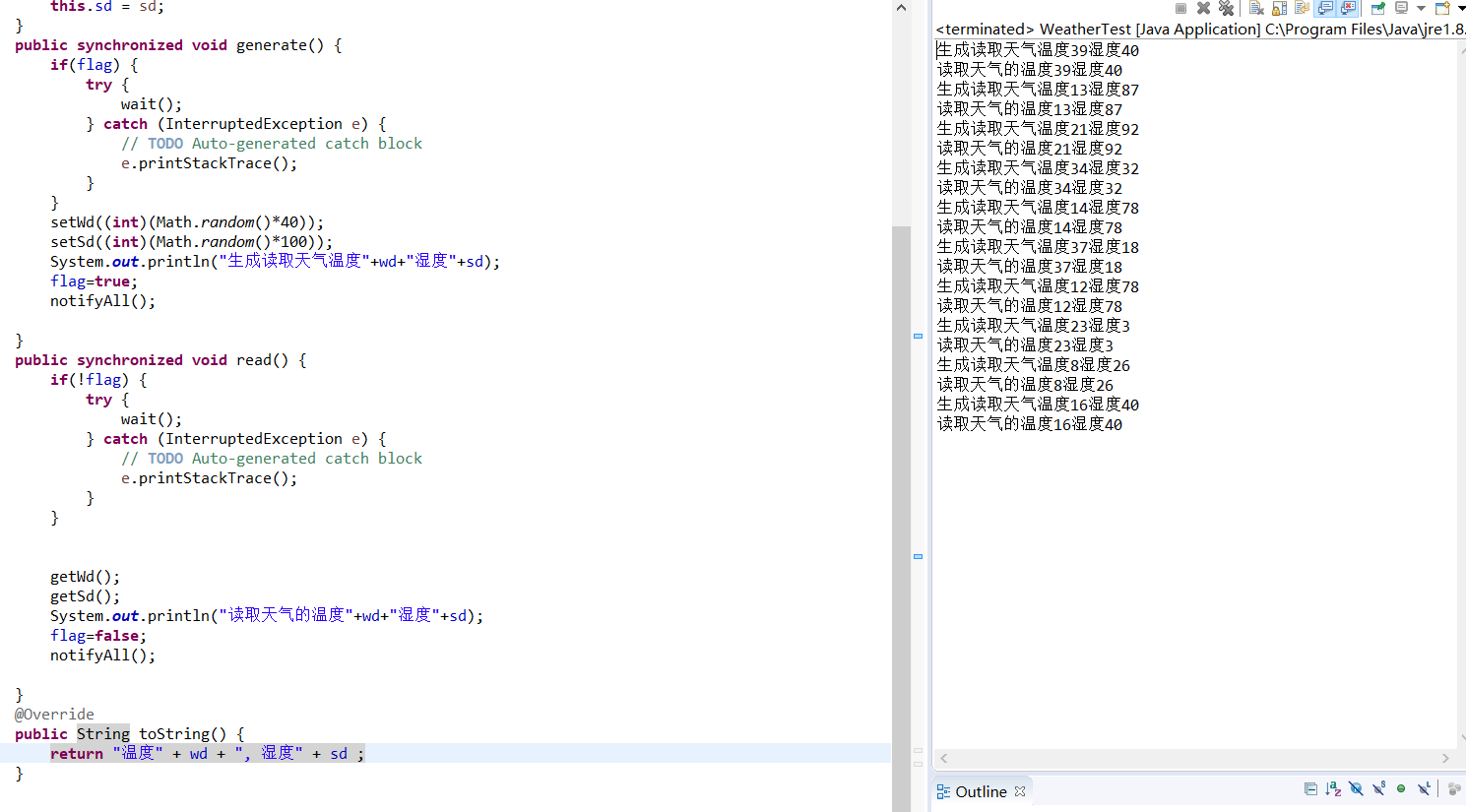This screenshot has width=1466, height=812.
Task: Click 'public synchronized void read()' line
Action: click(160, 360)
